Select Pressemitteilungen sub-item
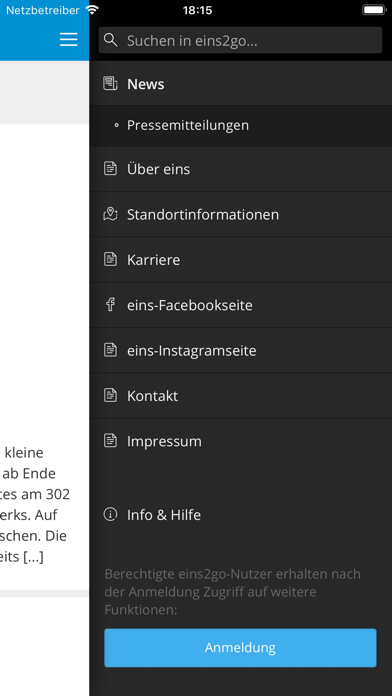The image size is (392, 696). pos(241,125)
